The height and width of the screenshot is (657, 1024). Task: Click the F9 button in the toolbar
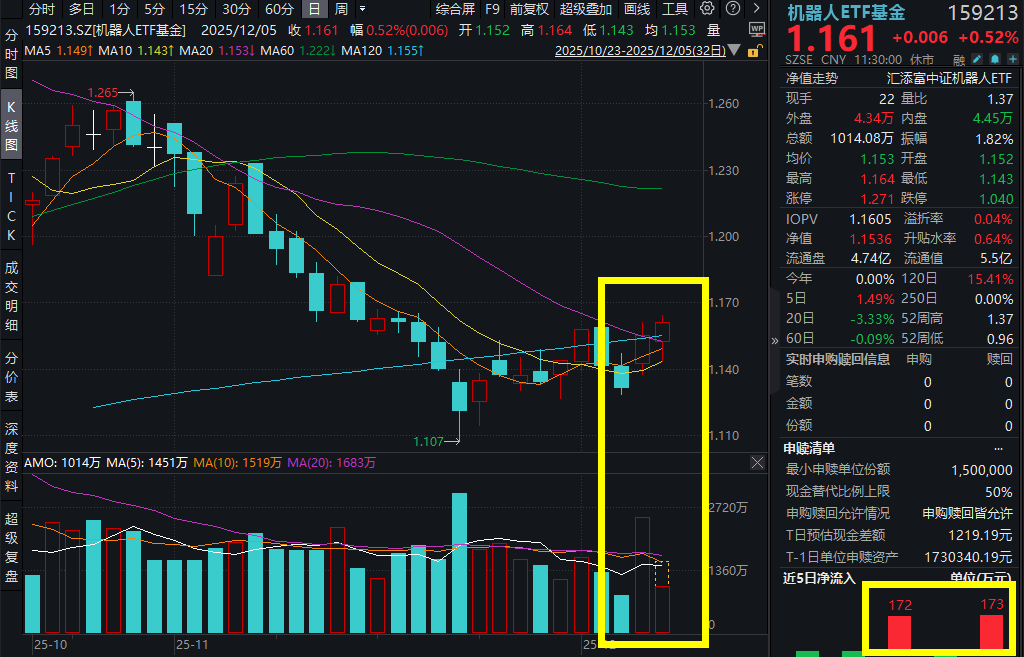click(491, 9)
